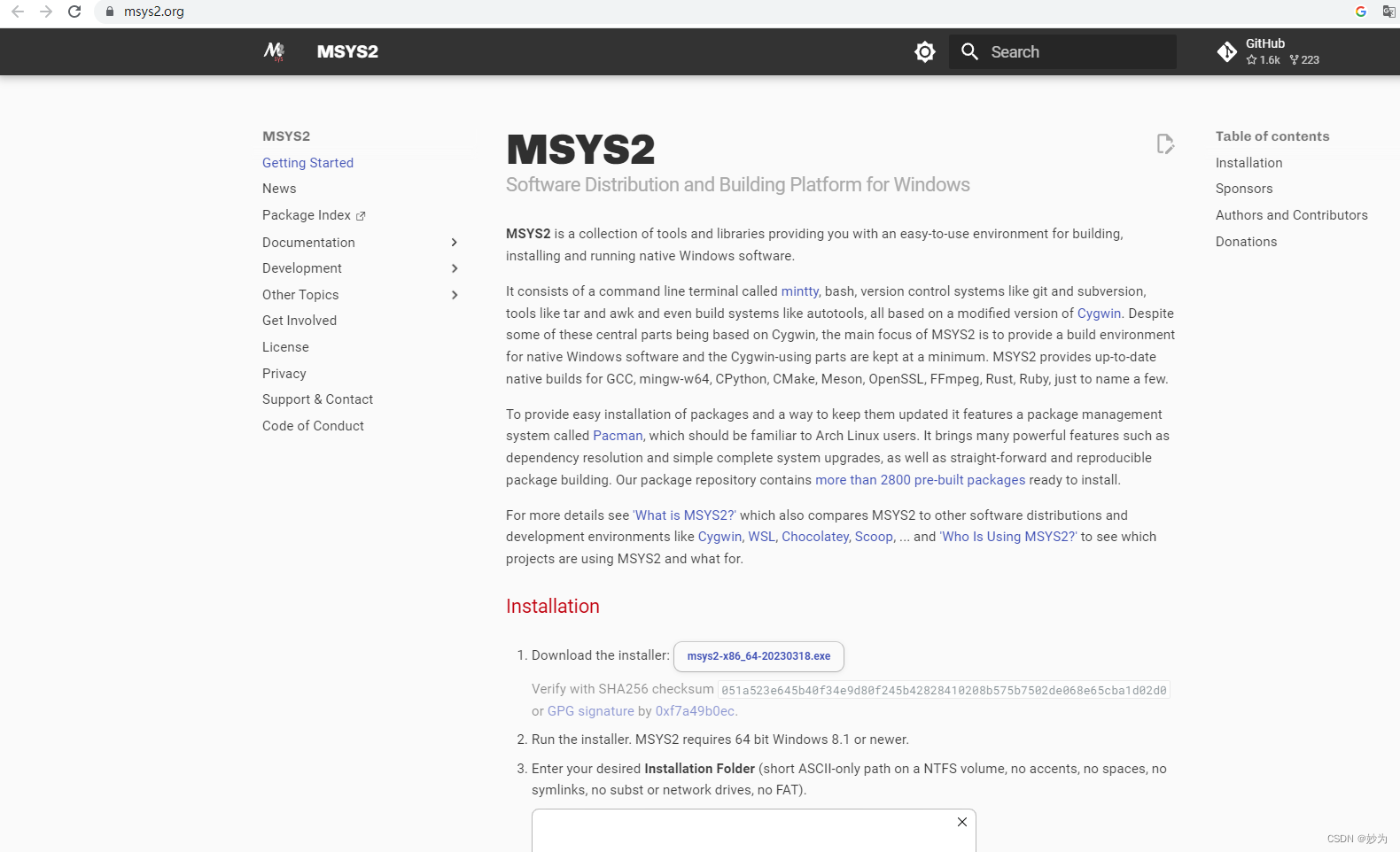Image resolution: width=1400 pixels, height=852 pixels.
Task: Expand the Other Topics section chevron
Action: pos(455,295)
